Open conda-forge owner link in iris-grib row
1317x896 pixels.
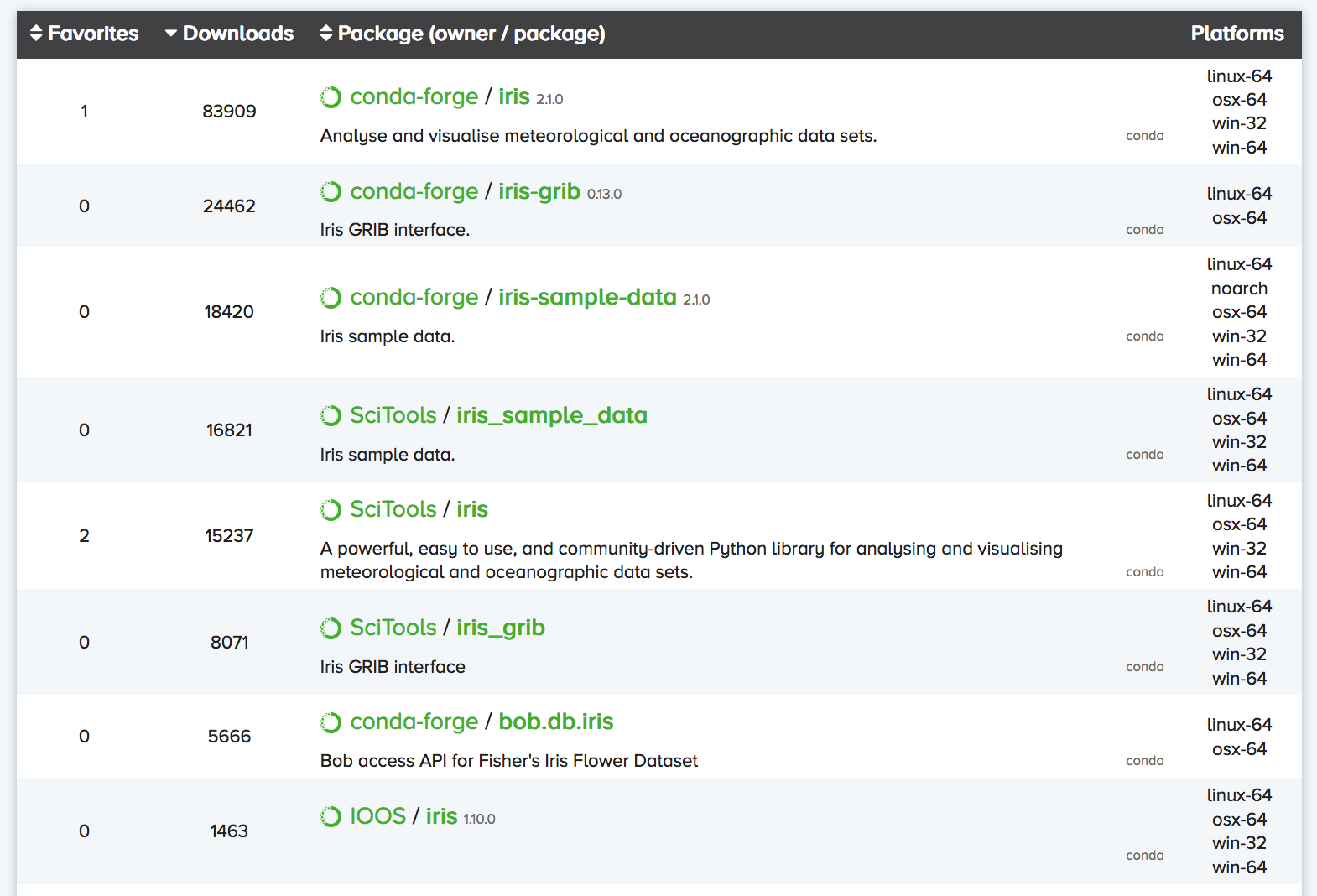(x=414, y=192)
